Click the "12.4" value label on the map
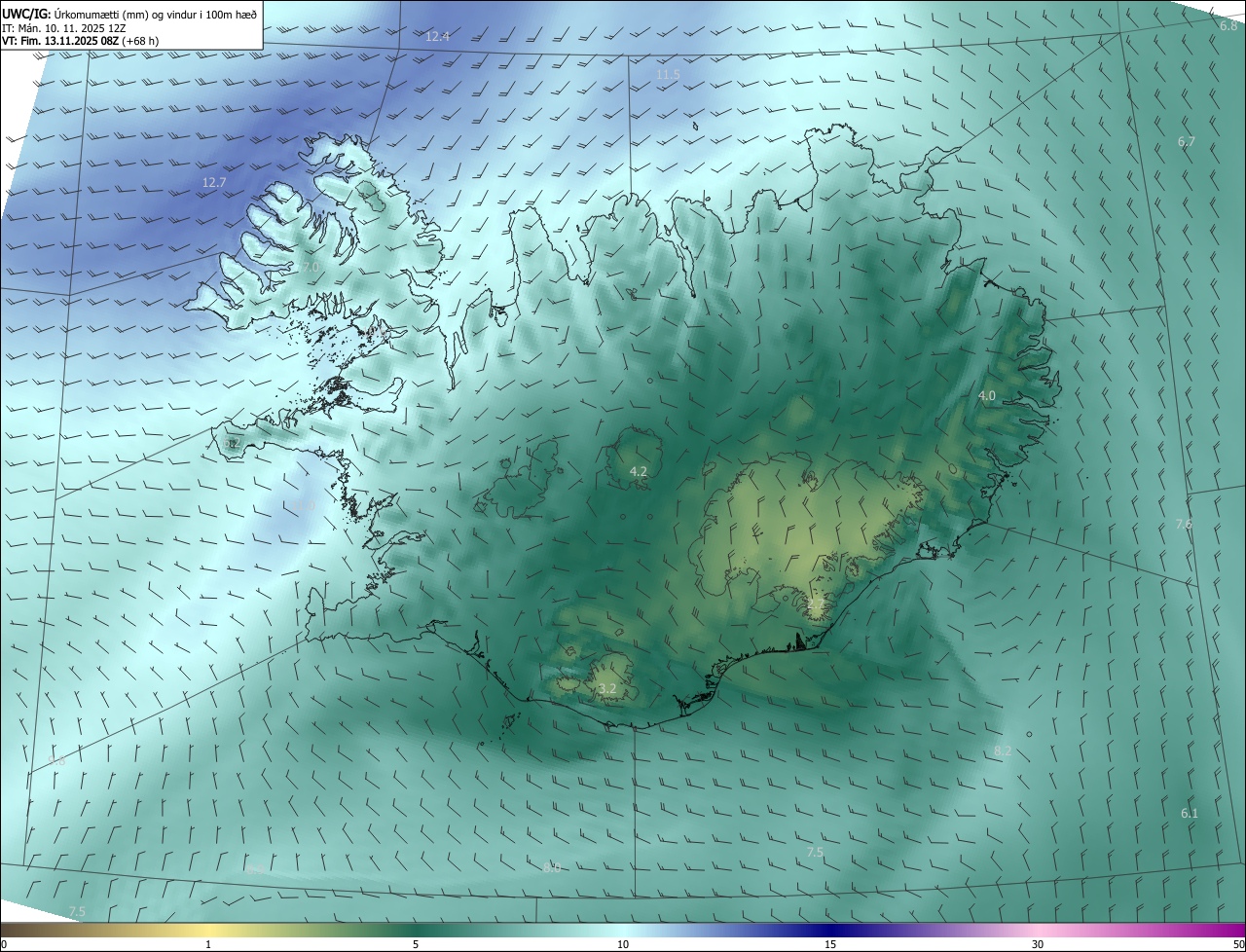The image size is (1246, 952). pos(438,36)
